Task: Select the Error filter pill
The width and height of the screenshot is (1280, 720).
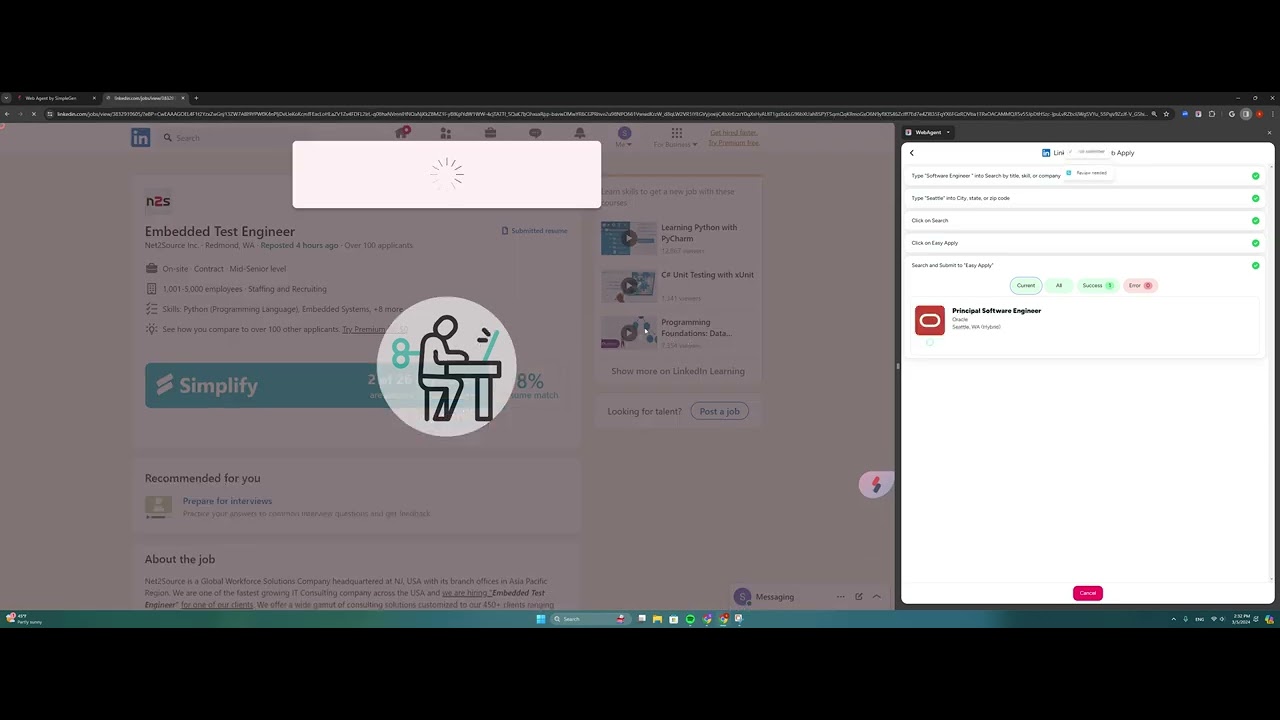Action: coord(1140,286)
